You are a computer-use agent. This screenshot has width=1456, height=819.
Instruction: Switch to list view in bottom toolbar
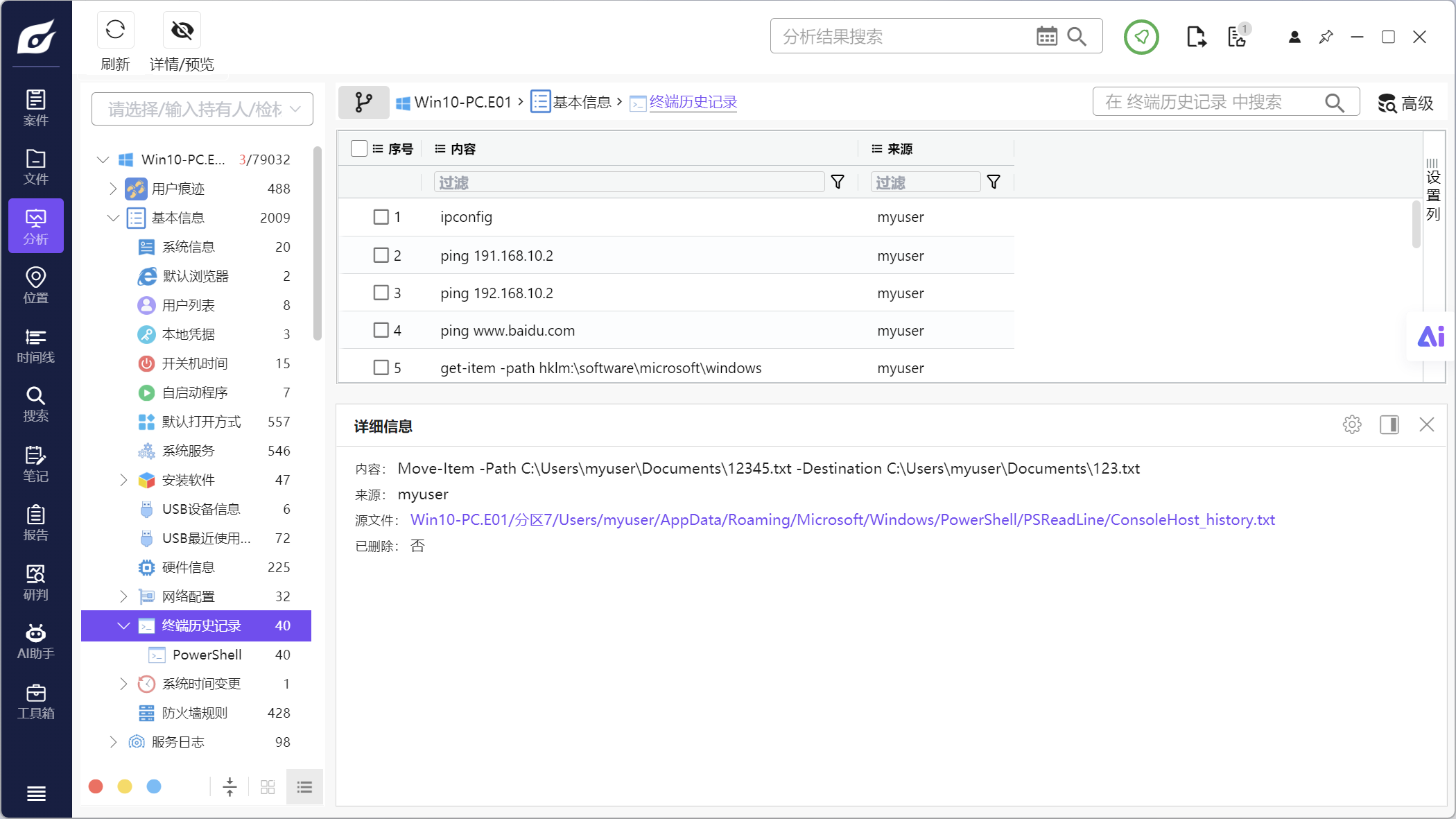(x=304, y=787)
